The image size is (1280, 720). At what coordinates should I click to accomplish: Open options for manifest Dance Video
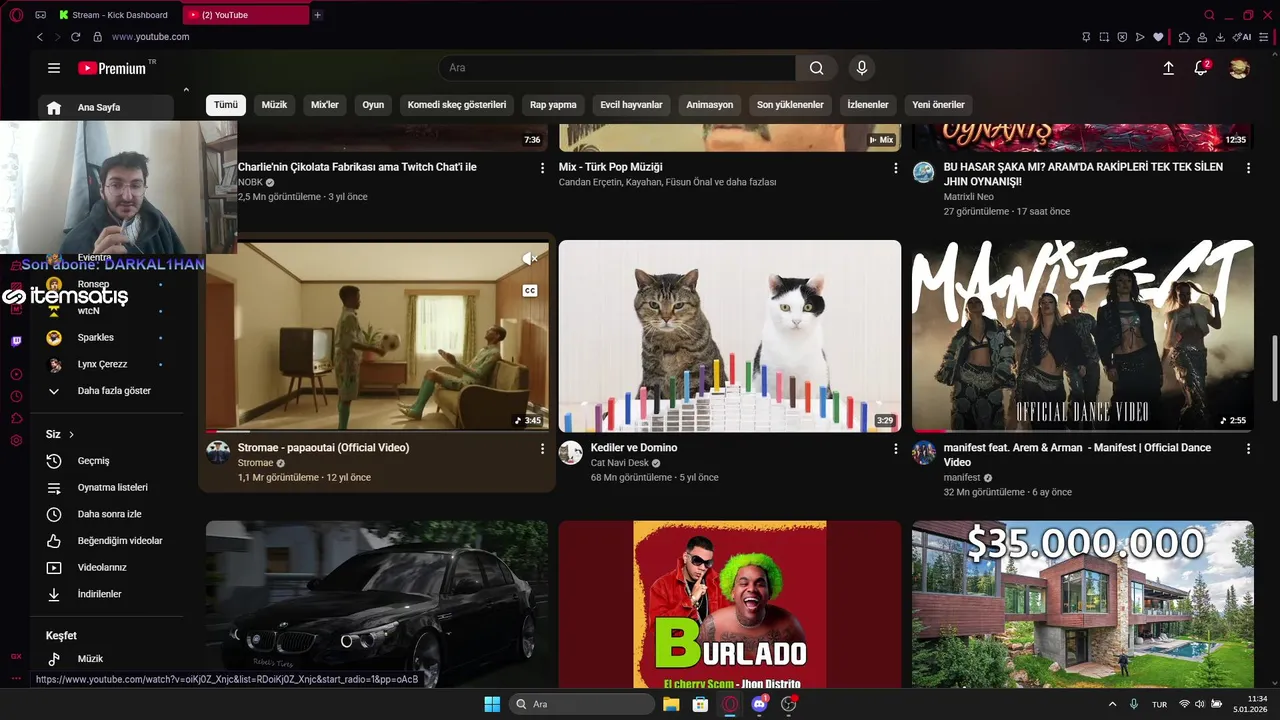[x=1248, y=449]
